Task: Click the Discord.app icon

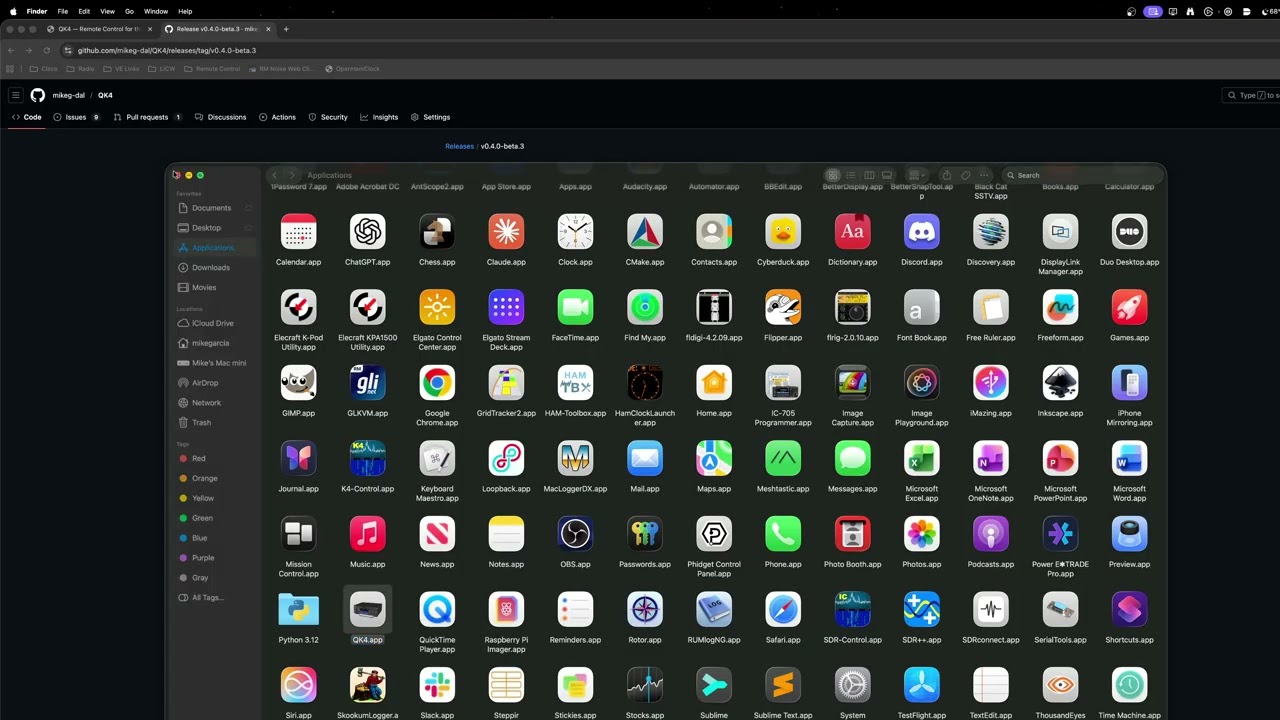Action: tap(921, 232)
